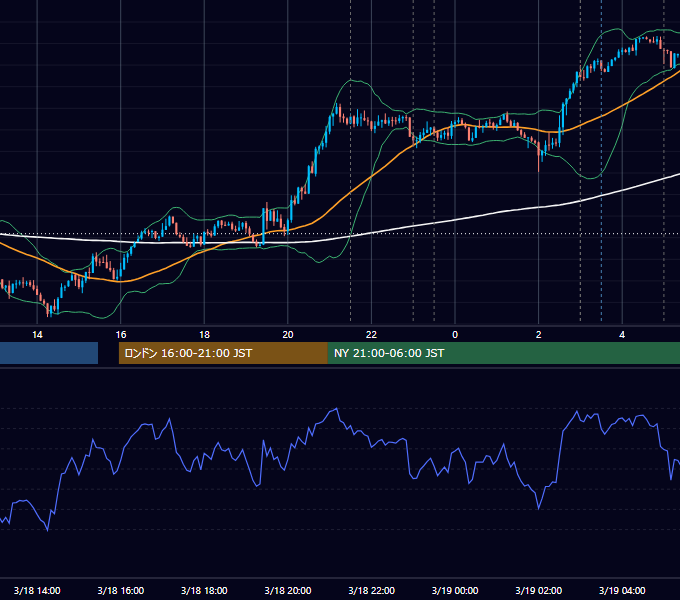This screenshot has height=600, width=680.
Task: Click the 3/19 00:00 time label
Action: tap(455, 590)
